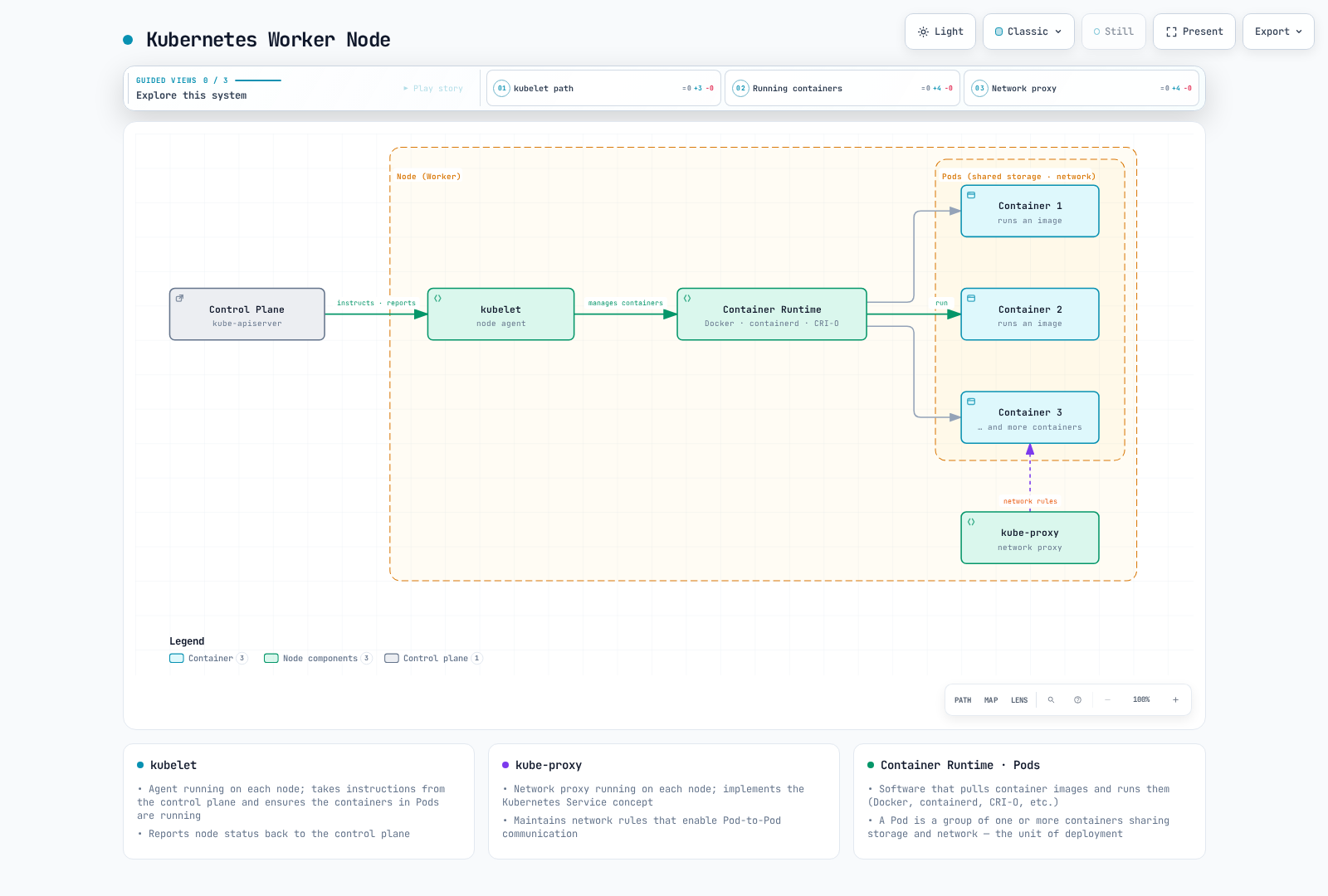Toggle the Still animation mode

click(1113, 32)
